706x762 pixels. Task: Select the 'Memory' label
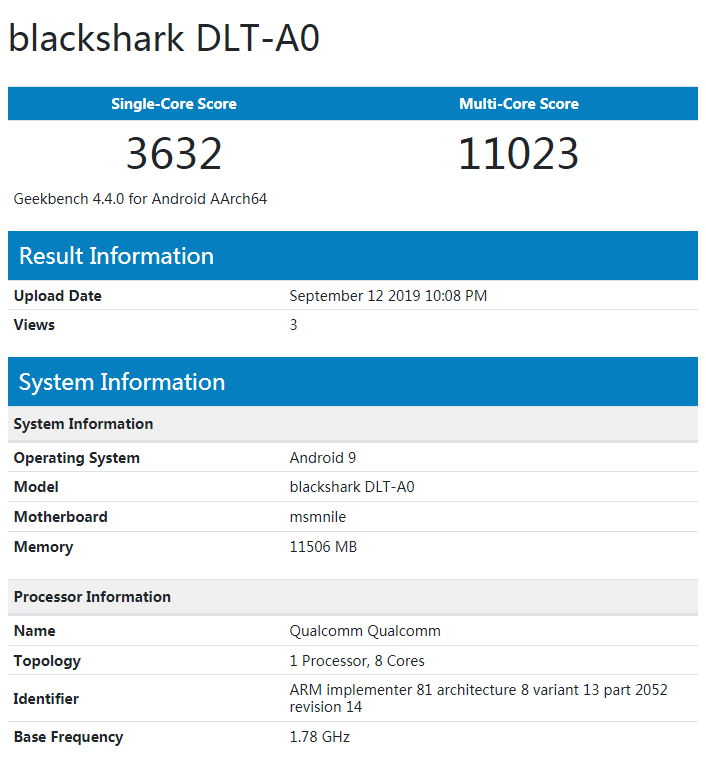[x=43, y=547]
